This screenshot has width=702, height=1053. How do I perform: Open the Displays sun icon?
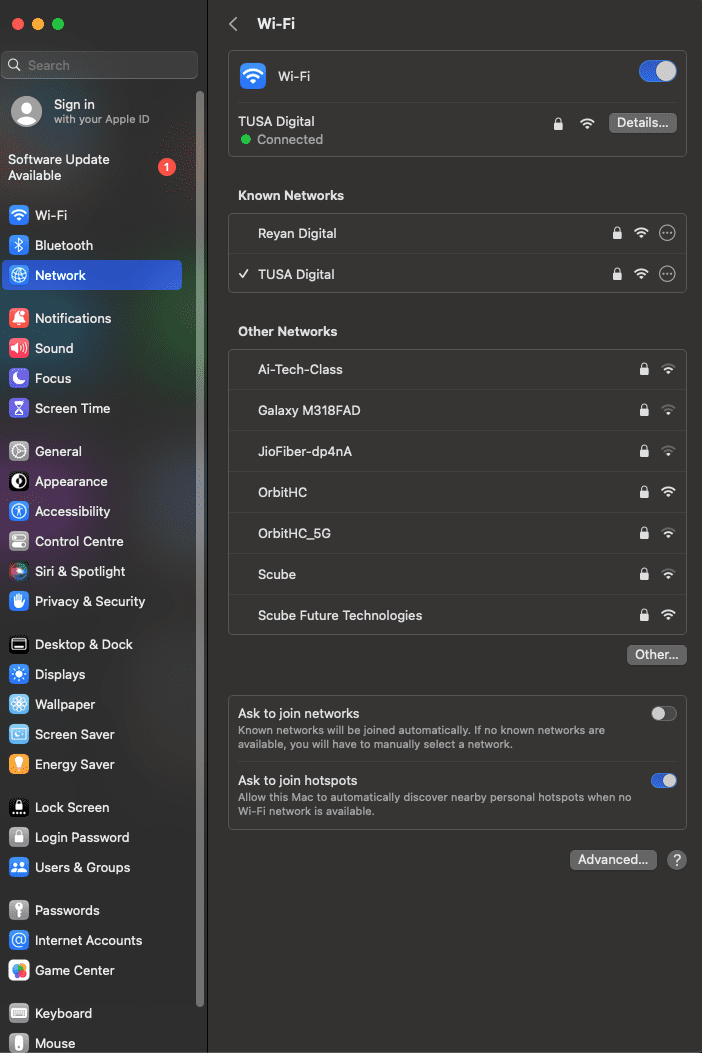tap(19, 674)
